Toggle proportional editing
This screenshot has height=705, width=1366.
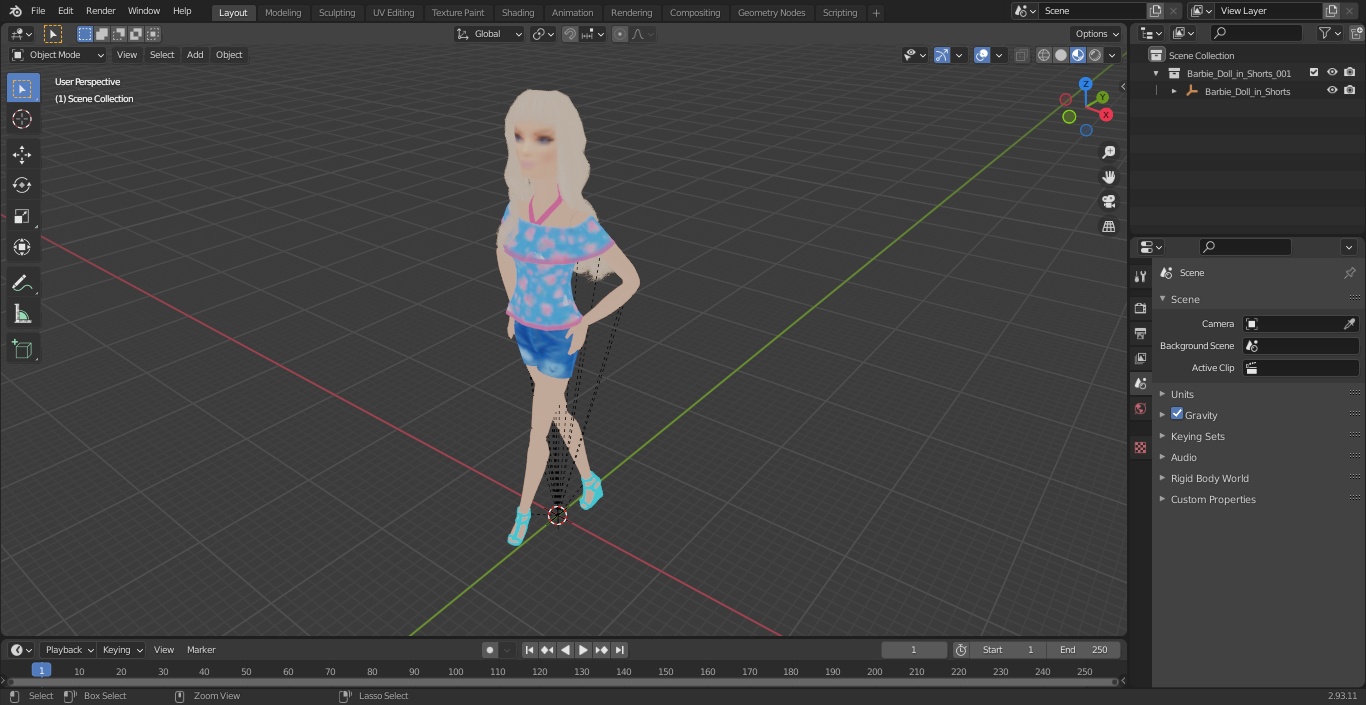(620, 34)
